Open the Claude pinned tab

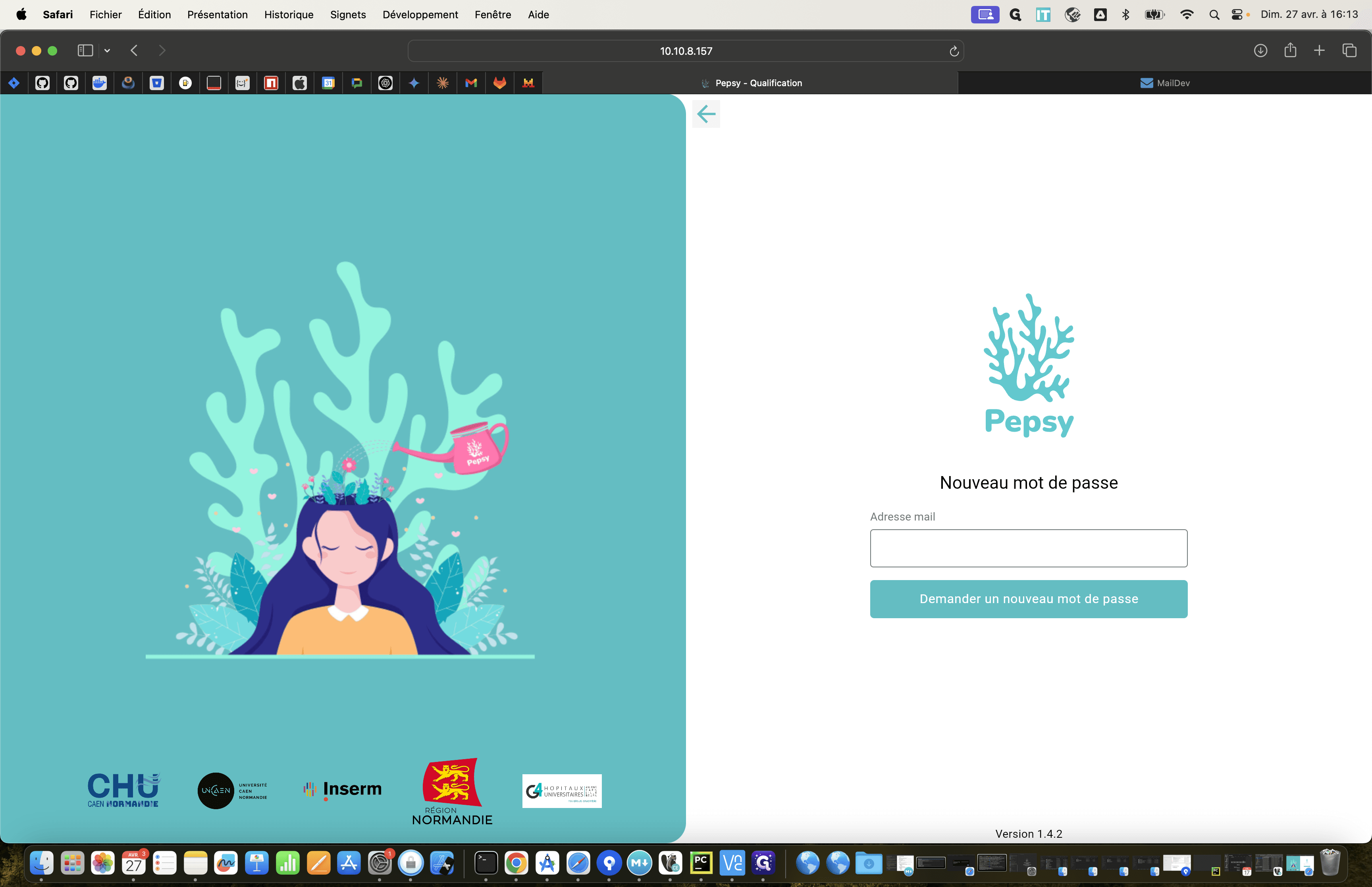(x=443, y=83)
